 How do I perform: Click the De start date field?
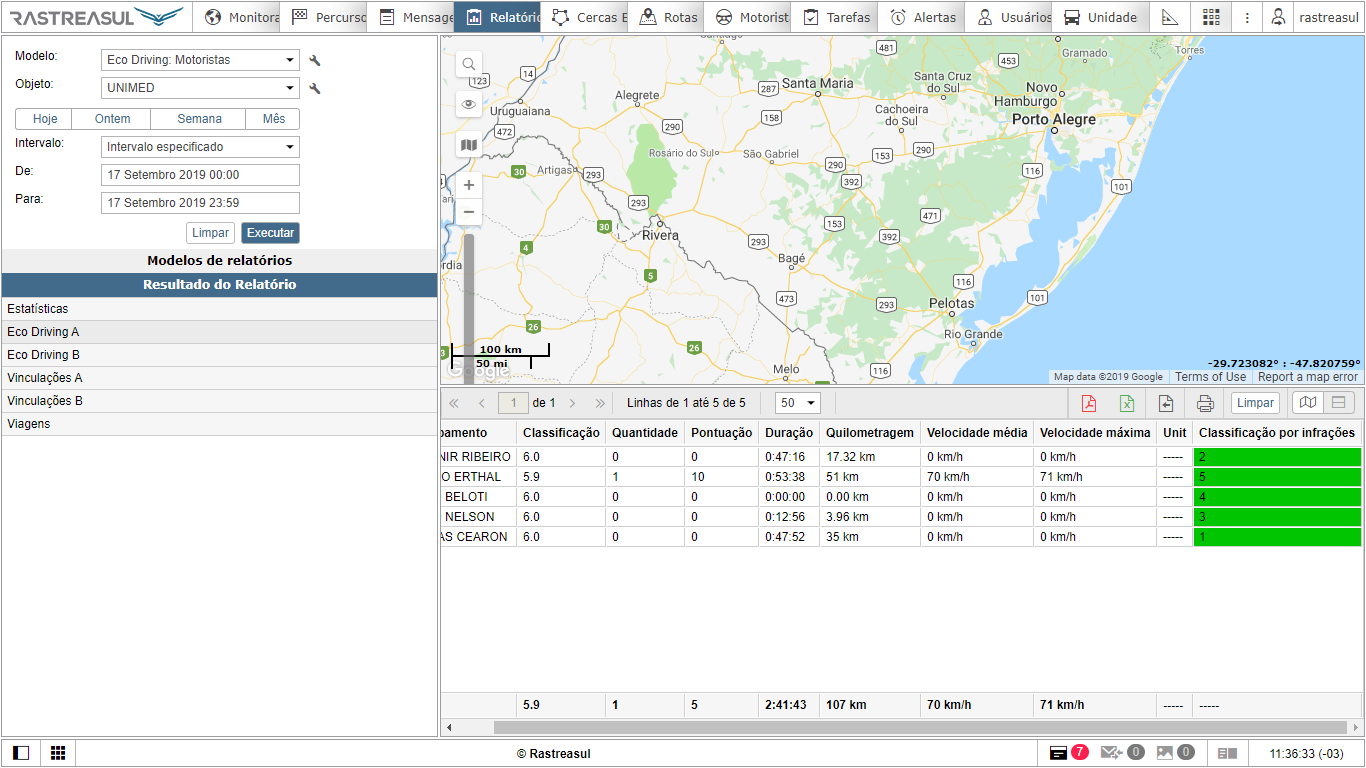coord(200,175)
